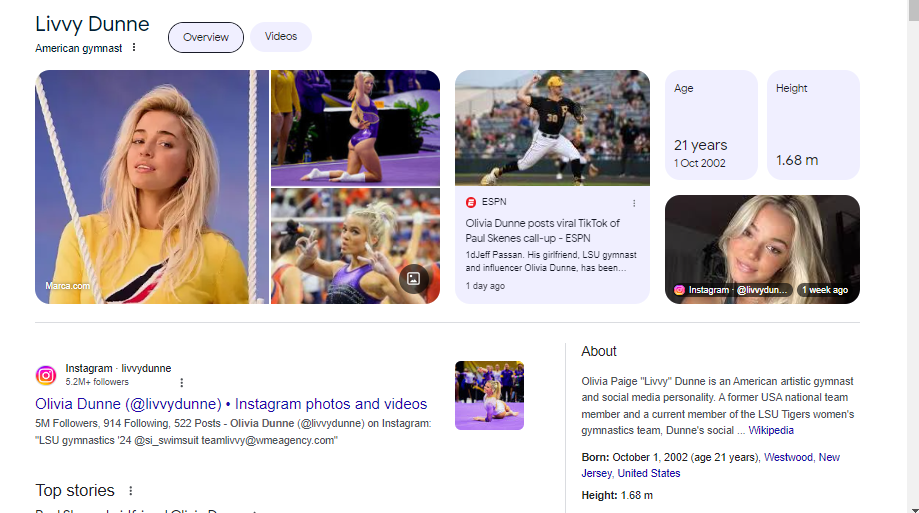
Task: Click the 'Height: 1.68 m' About line
Action: (x=617, y=495)
